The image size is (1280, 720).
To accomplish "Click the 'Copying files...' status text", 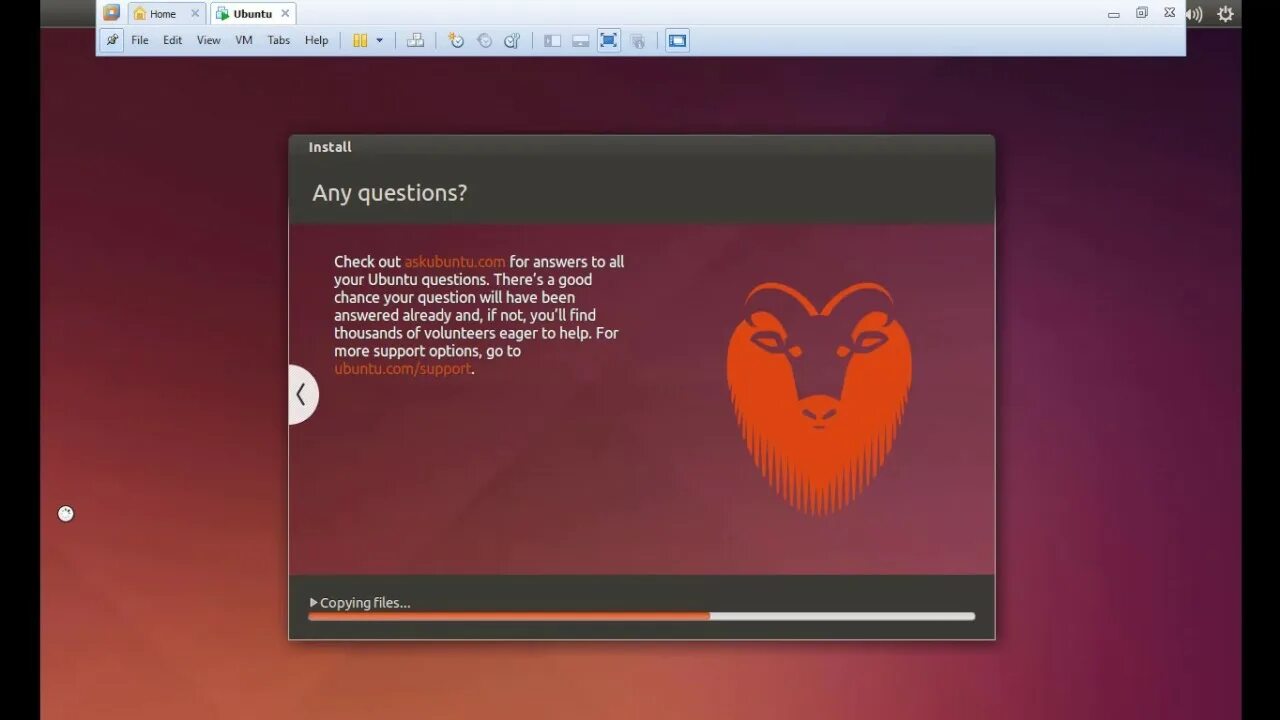I will [365, 603].
